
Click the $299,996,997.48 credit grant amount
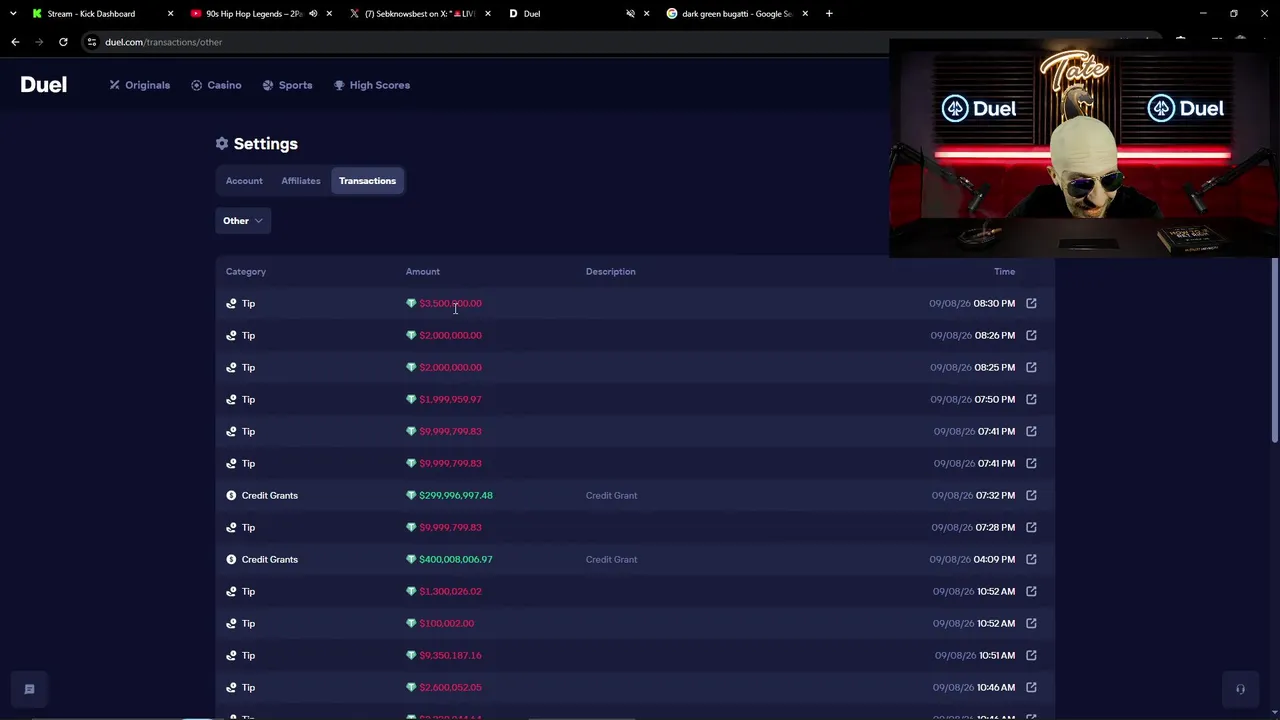click(x=456, y=495)
